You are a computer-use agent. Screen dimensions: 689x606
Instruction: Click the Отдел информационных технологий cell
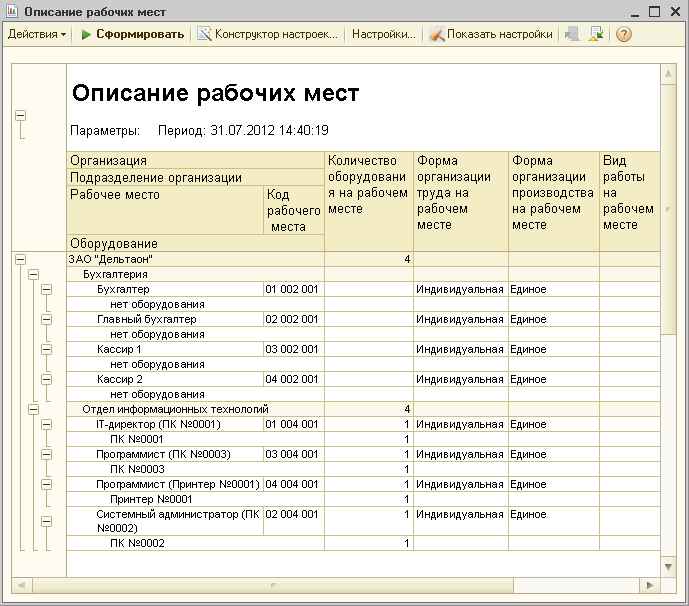tap(196, 410)
